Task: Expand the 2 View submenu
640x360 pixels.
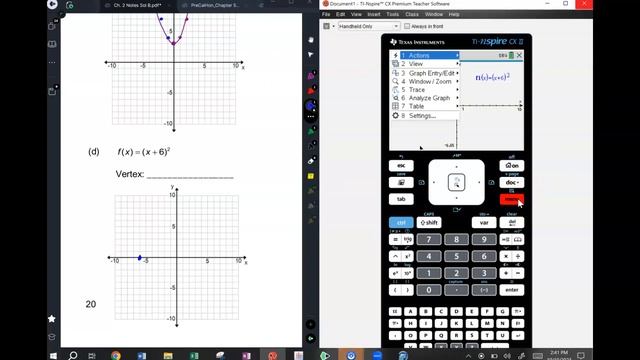Action: coord(425,64)
